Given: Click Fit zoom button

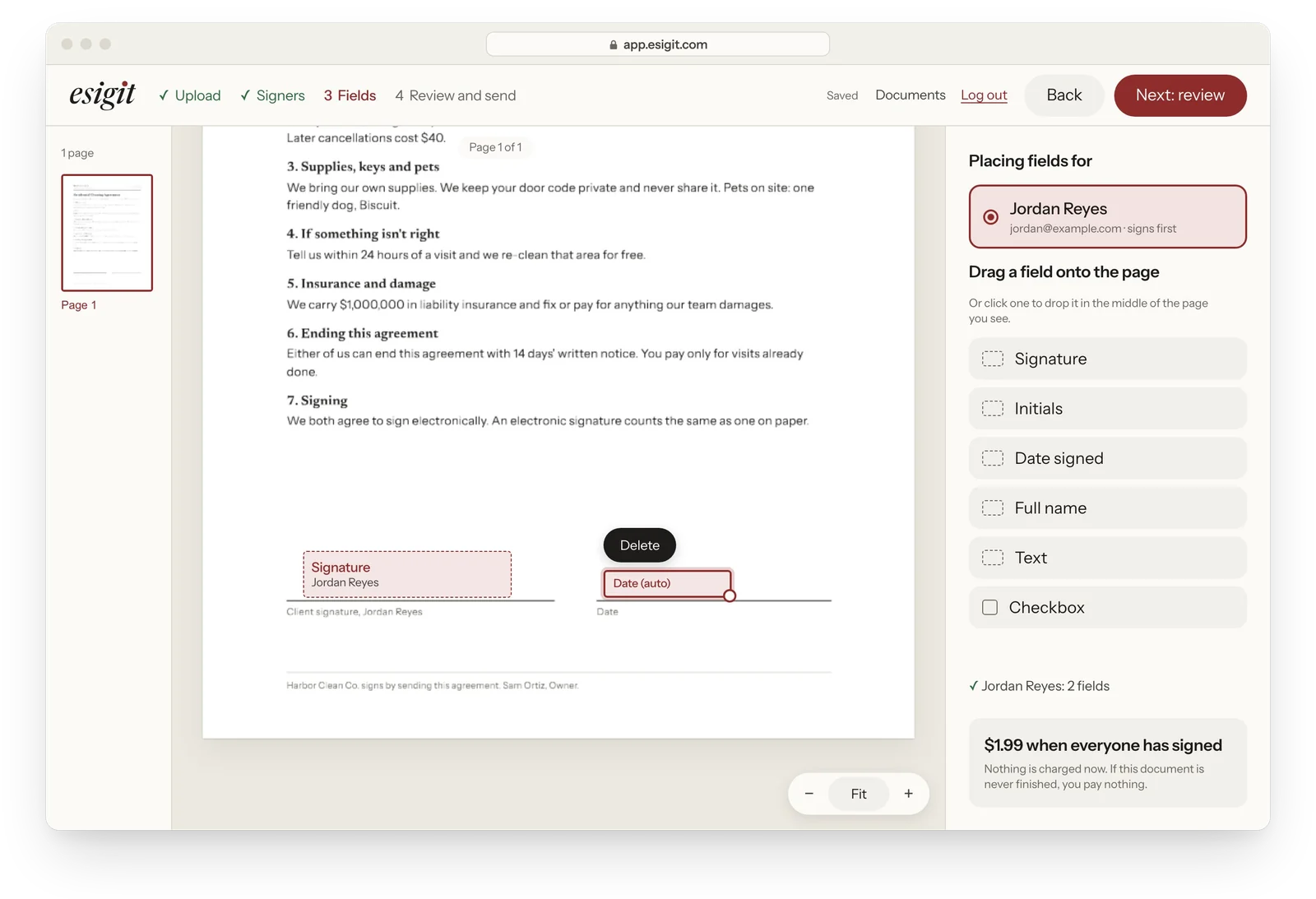Looking at the screenshot, I should [859, 794].
